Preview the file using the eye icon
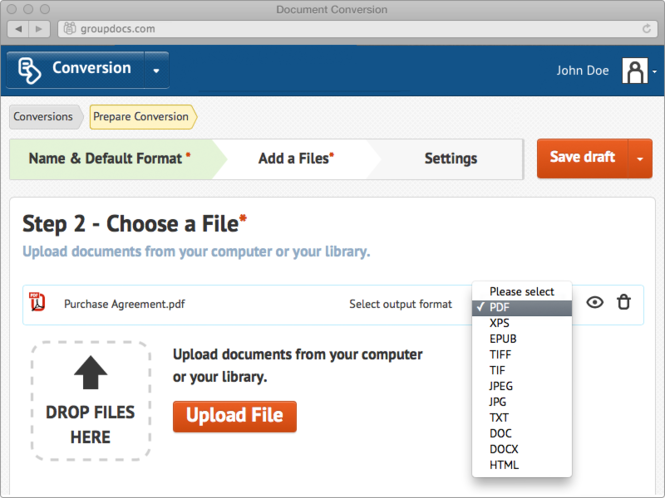The image size is (665, 498). click(x=595, y=302)
